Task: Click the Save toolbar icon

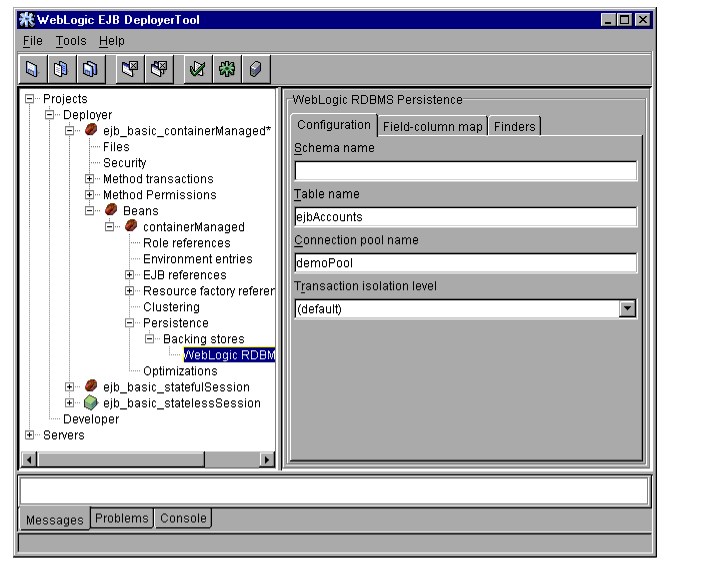Action: (x=32, y=69)
